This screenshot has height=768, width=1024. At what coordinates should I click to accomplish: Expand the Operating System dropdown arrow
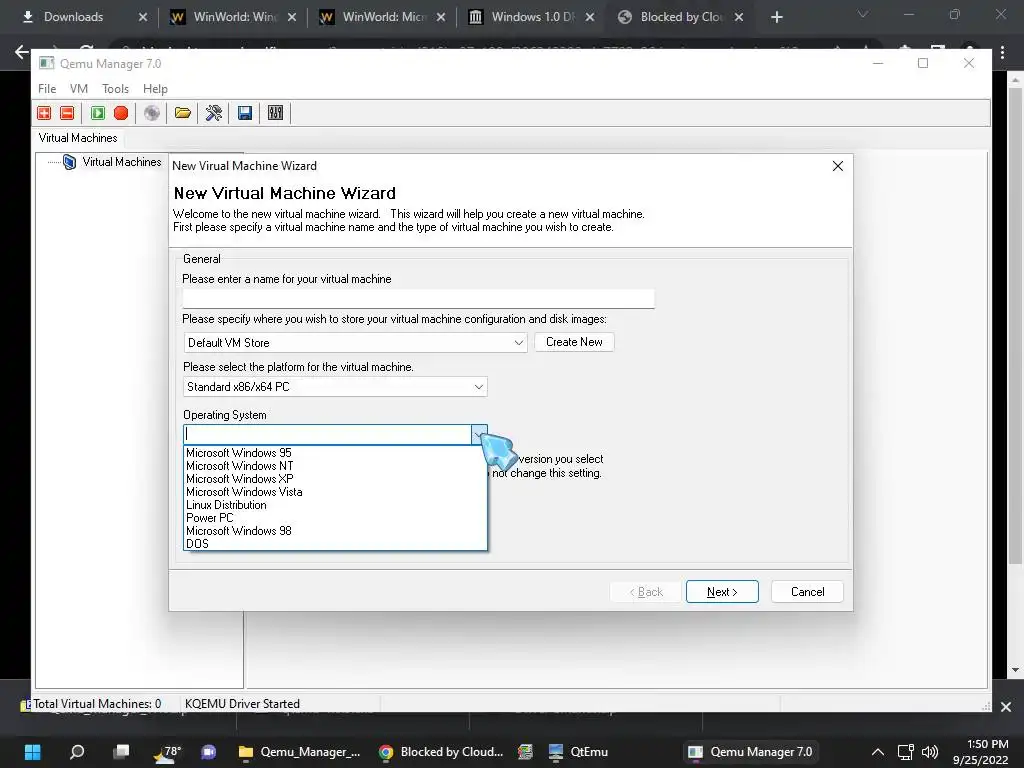479,434
